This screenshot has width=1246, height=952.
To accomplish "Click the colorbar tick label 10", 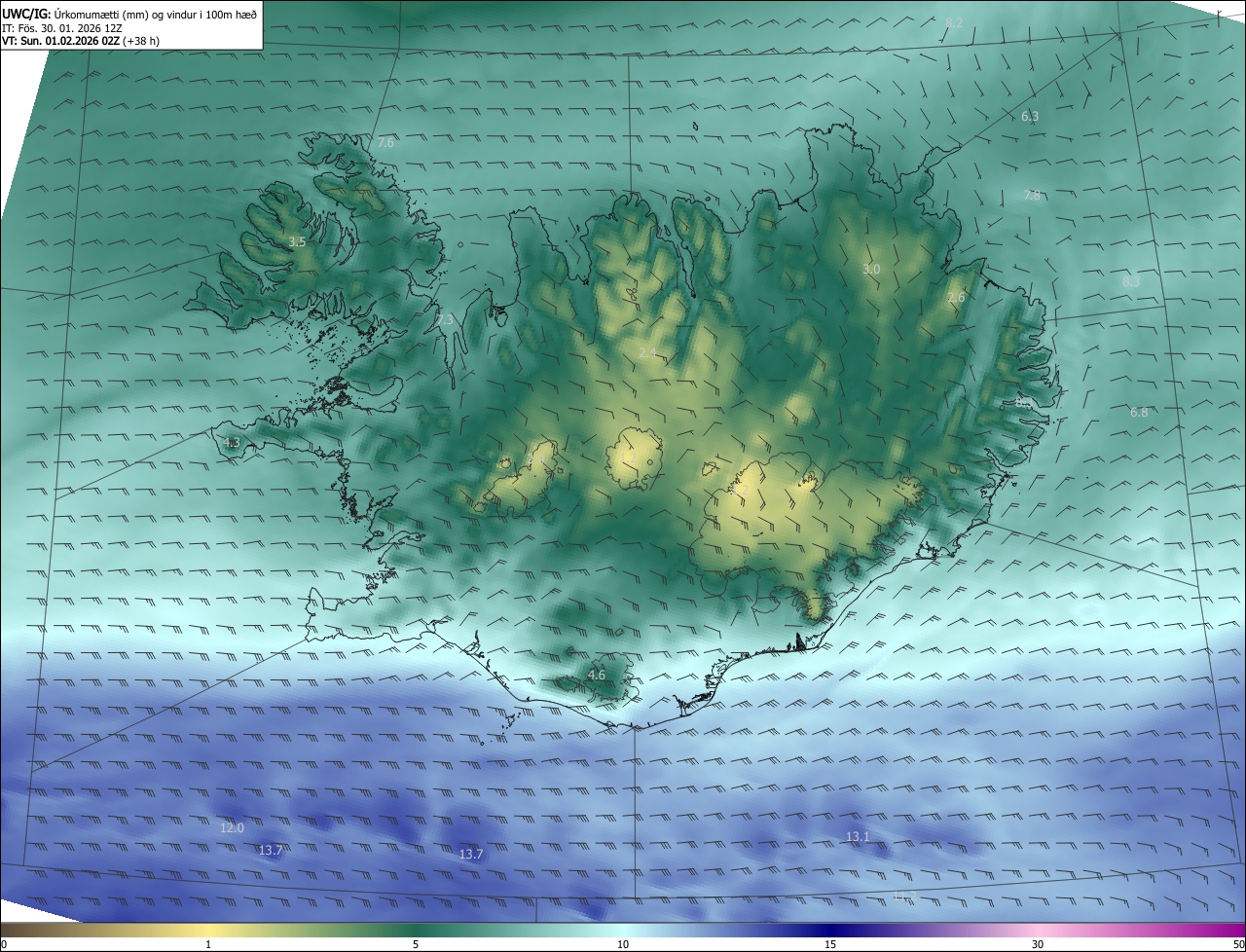I will click(623, 944).
